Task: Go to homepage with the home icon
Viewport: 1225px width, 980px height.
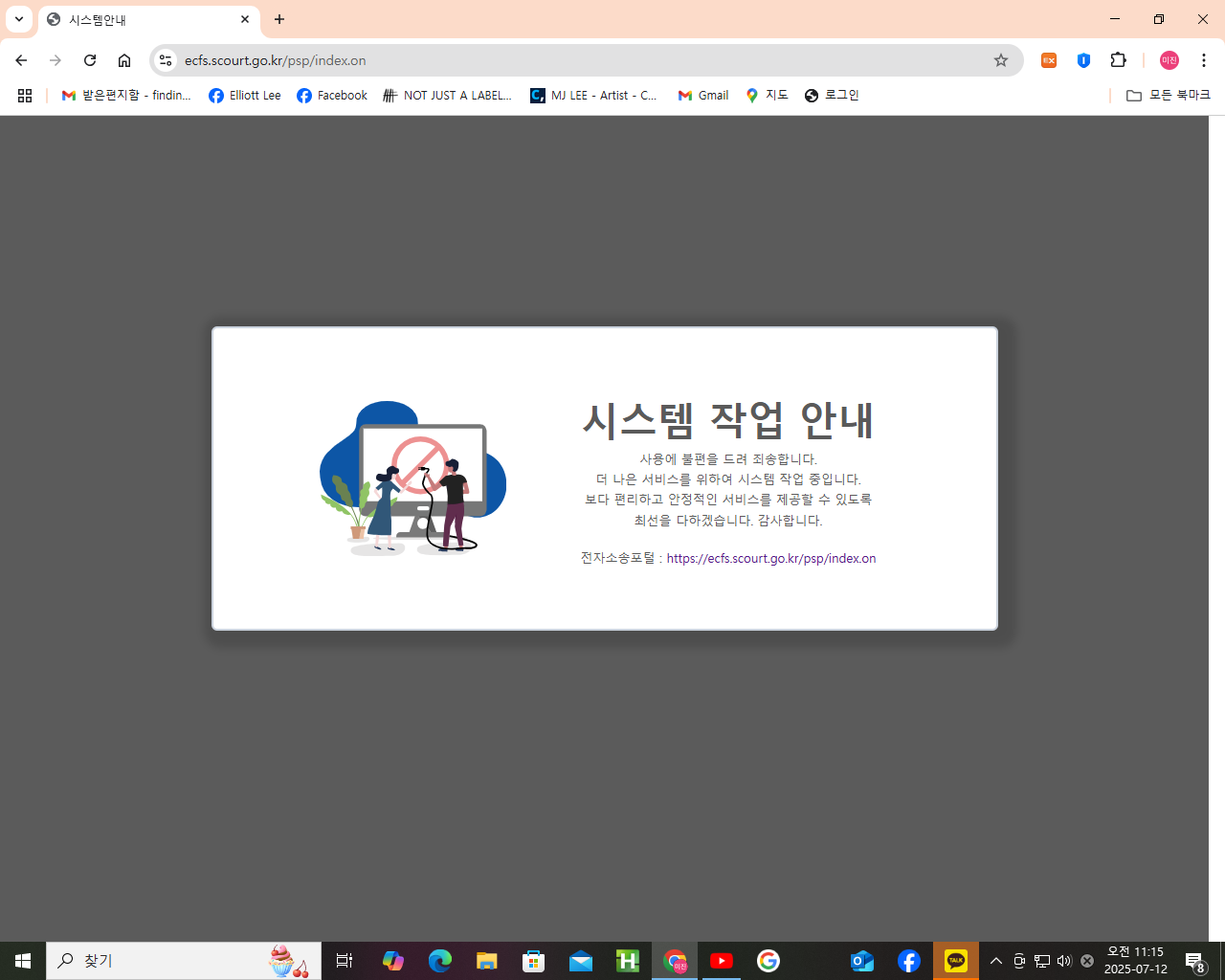Action: 124,59
